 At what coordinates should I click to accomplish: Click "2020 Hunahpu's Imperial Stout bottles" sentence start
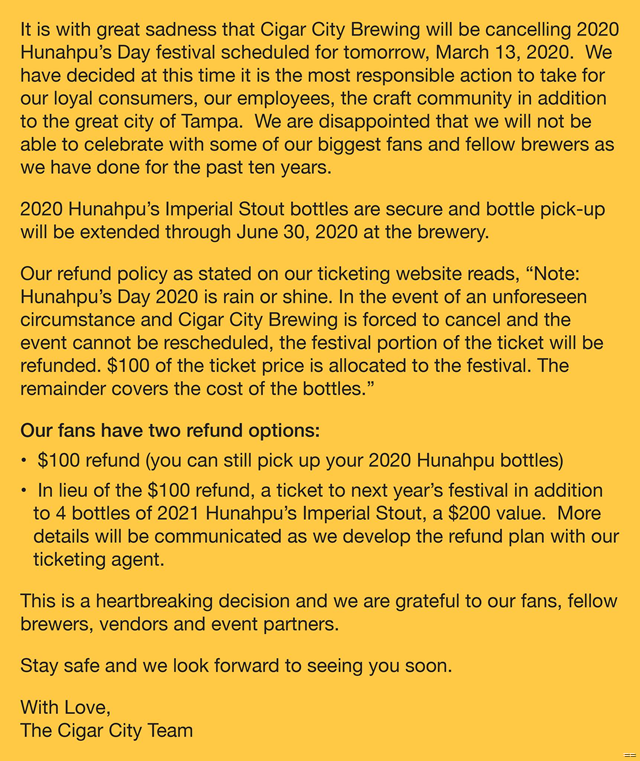pos(184,209)
